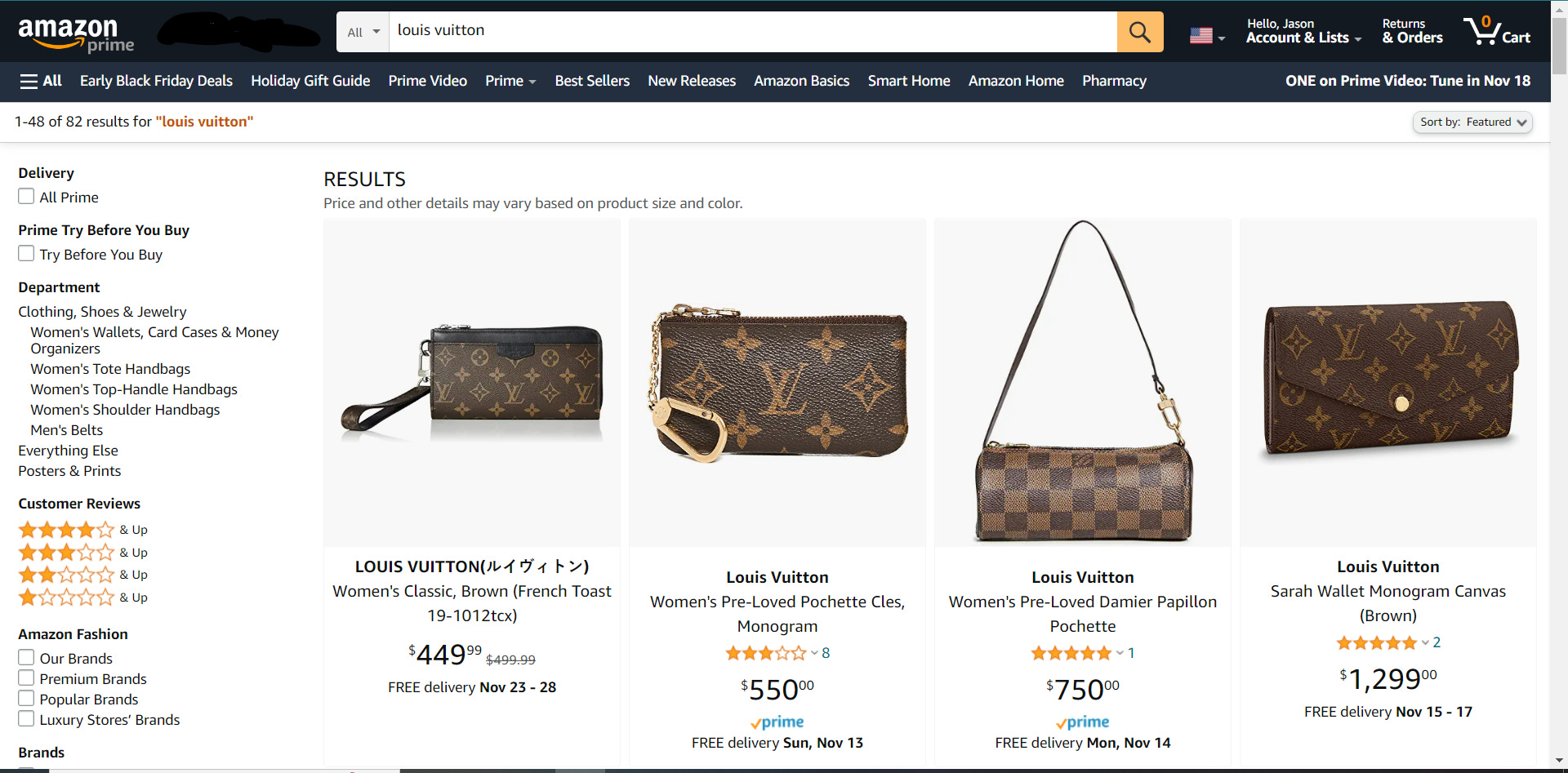Expand the Account & Lists menu
Image resolution: width=1568 pixels, height=773 pixels.
click(x=1303, y=31)
